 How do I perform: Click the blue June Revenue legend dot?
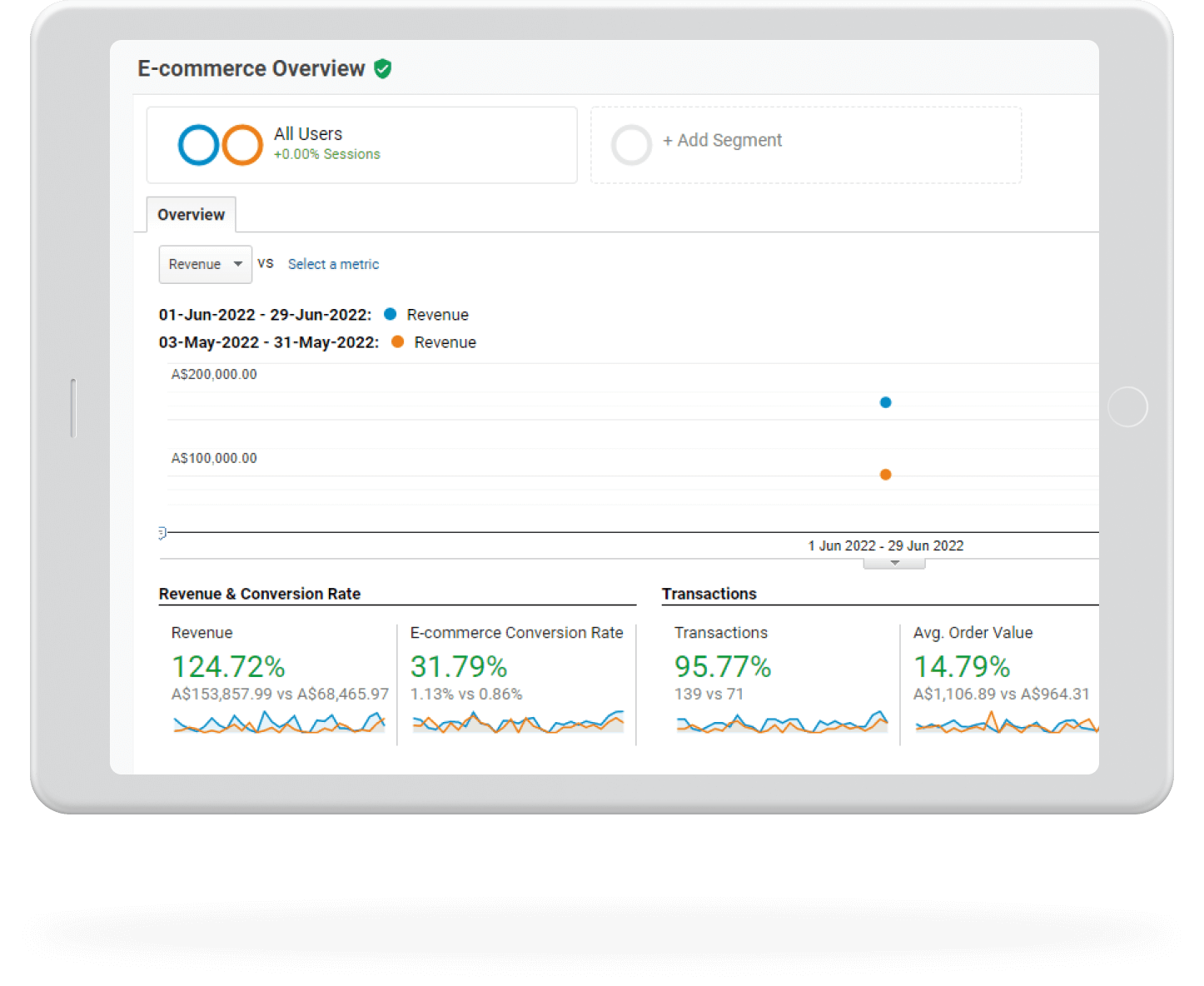(390, 315)
